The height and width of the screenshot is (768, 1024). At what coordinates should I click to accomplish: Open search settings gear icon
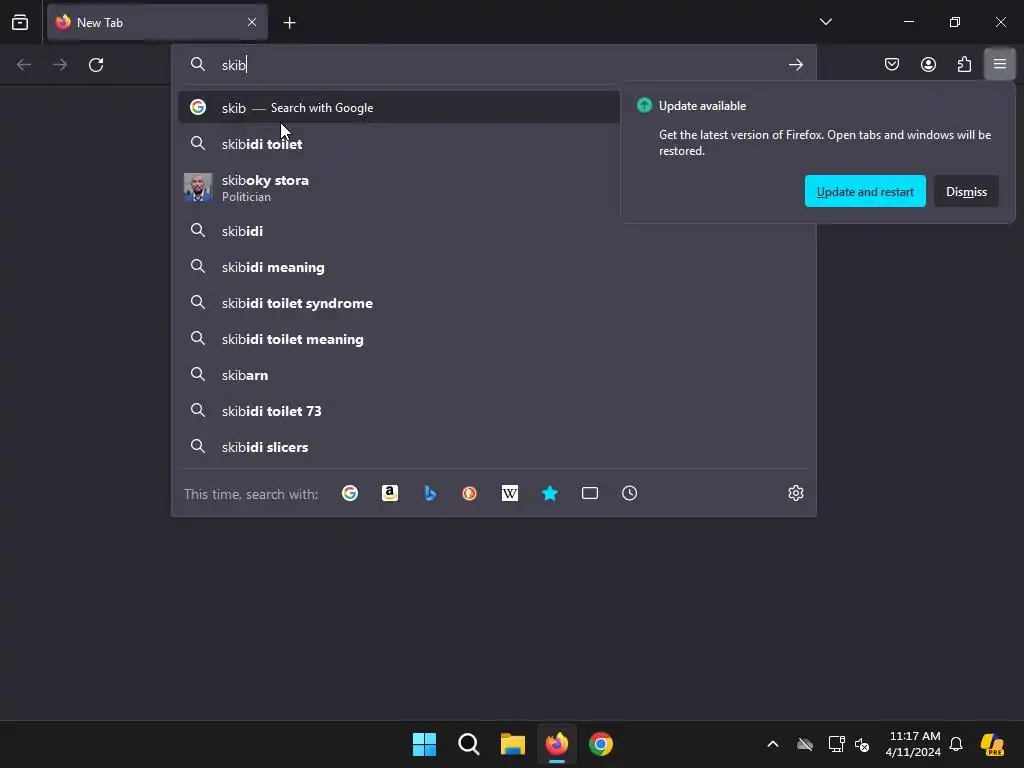(795, 493)
